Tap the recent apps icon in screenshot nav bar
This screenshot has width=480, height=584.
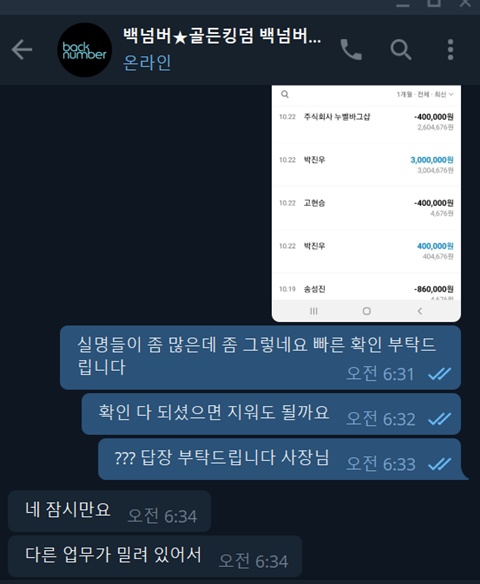[x=314, y=311]
